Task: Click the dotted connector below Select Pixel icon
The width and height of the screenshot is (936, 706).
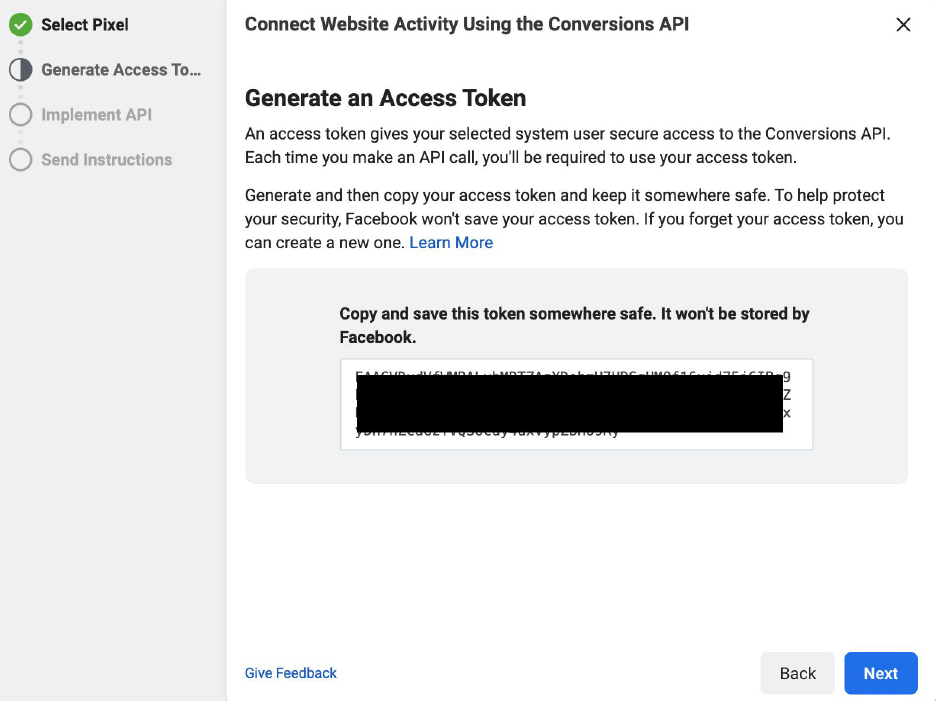Action: point(20,47)
